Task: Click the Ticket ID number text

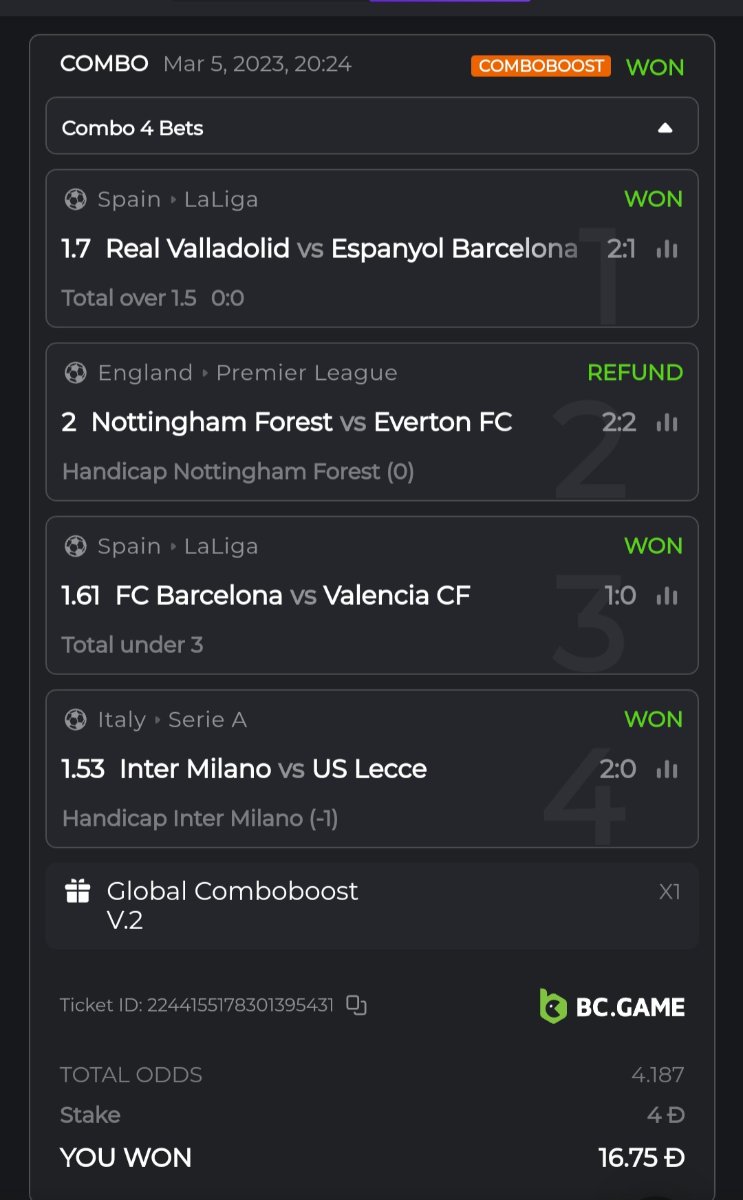Action: [240, 1005]
